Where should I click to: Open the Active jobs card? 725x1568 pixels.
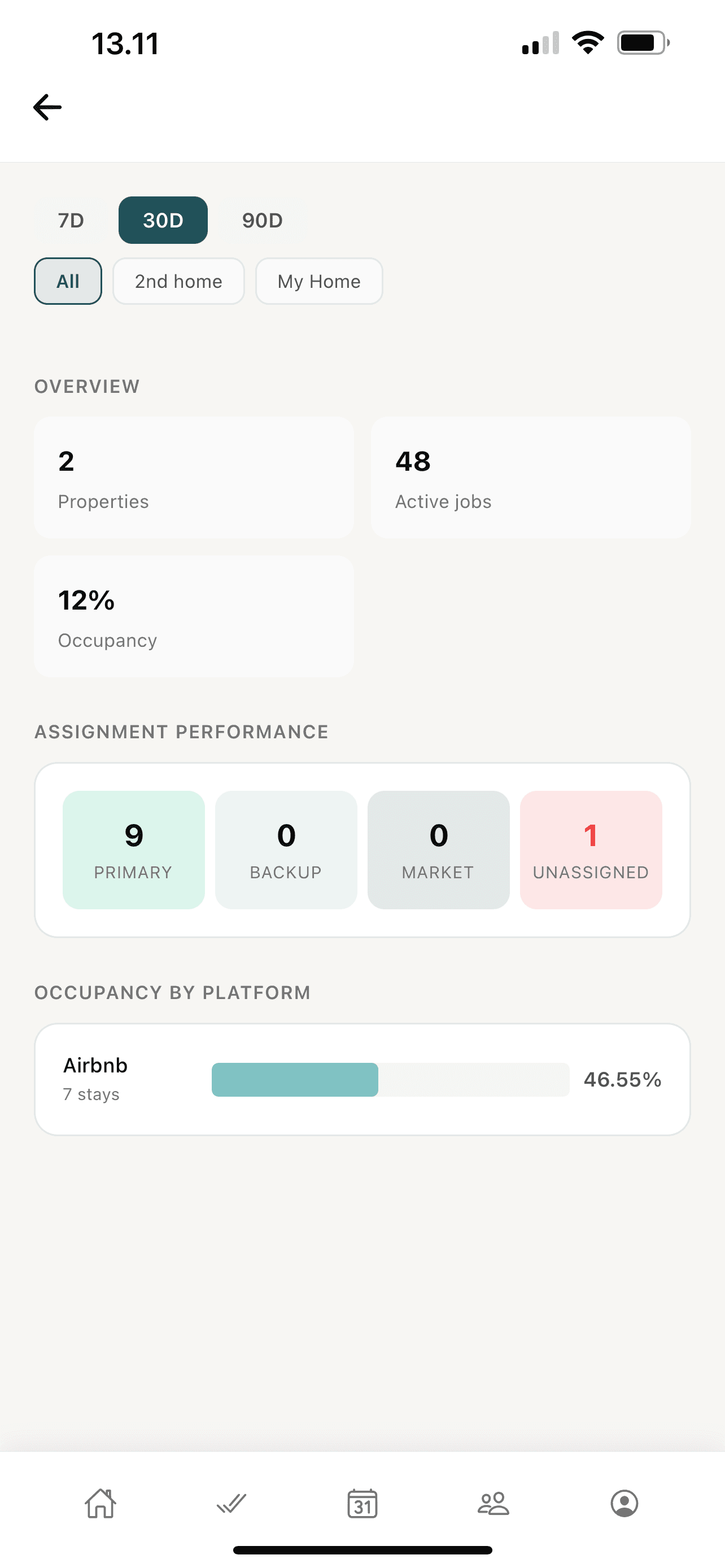pyautogui.click(x=530, y=477)
